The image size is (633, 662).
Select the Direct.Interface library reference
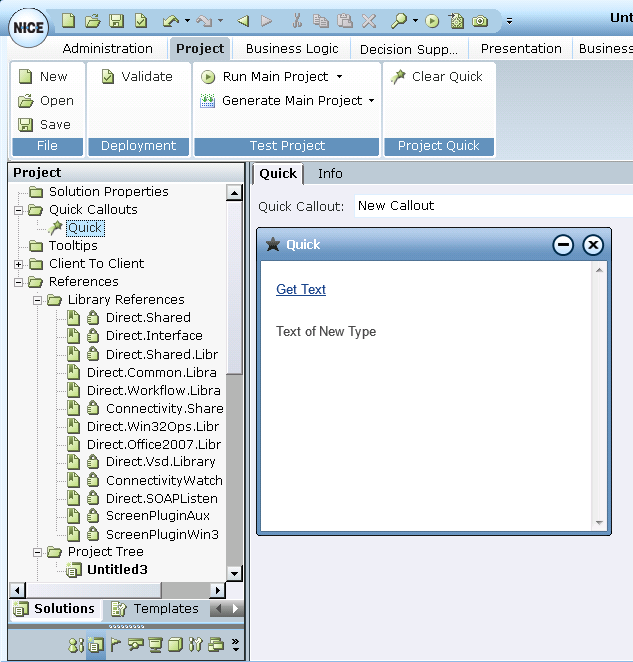click(x=154, y=336)
